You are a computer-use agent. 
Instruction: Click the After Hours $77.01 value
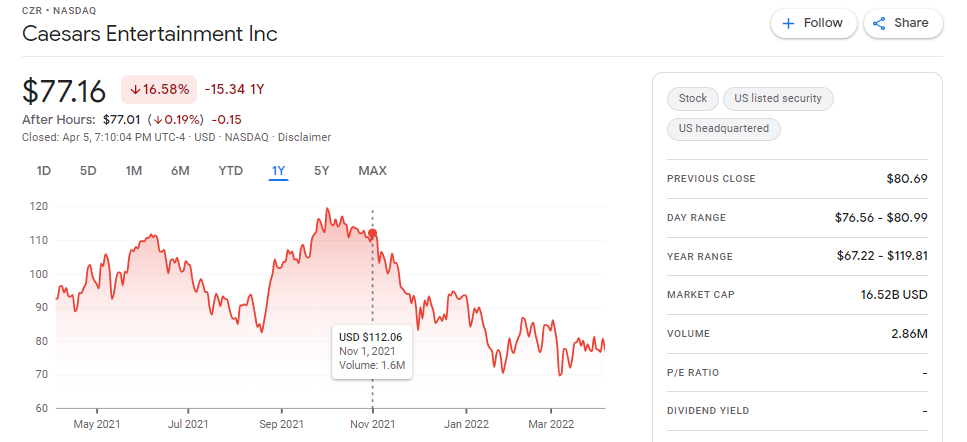[122, 120]
